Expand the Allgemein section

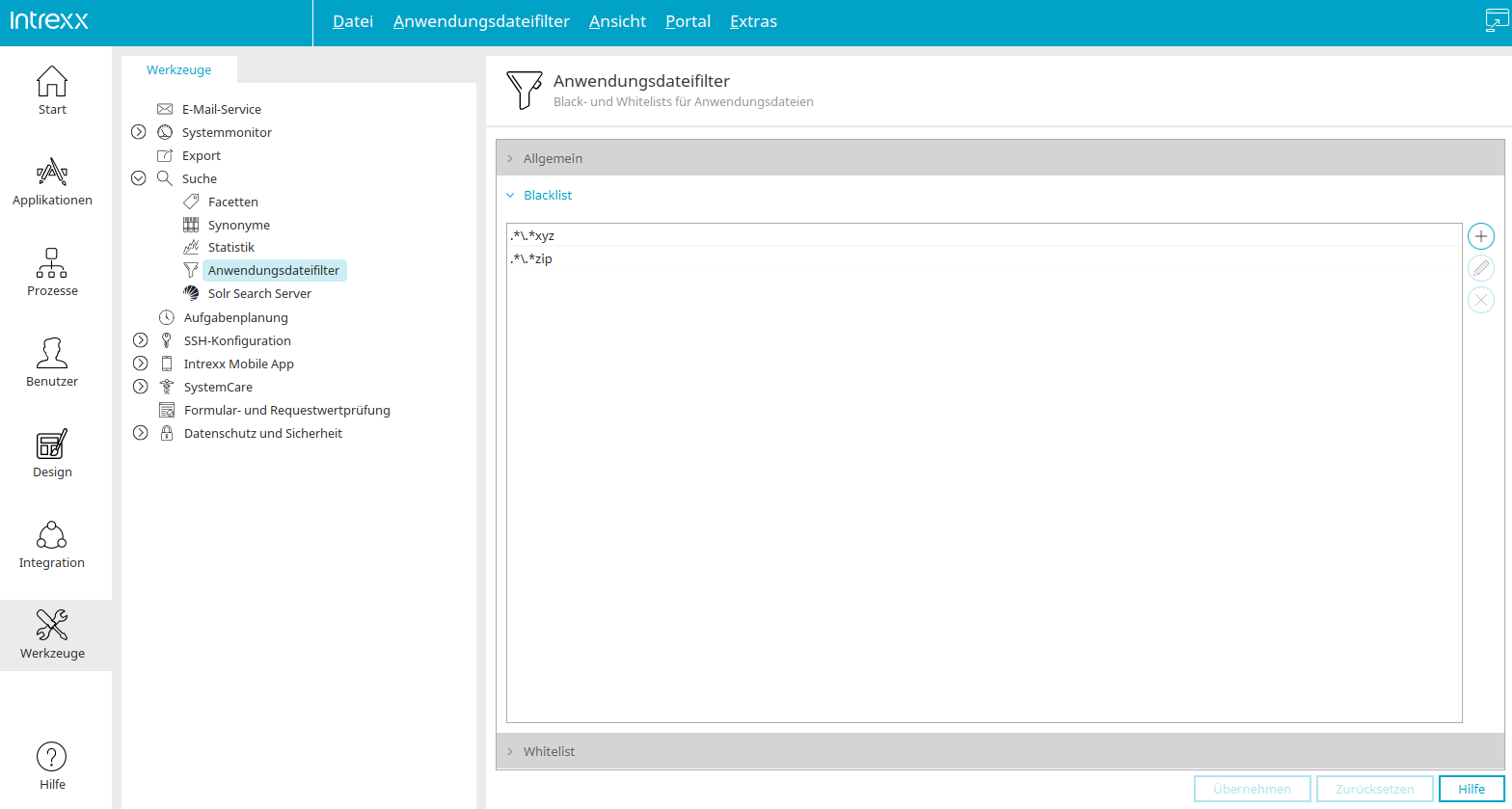click(x=1000, y=158)
